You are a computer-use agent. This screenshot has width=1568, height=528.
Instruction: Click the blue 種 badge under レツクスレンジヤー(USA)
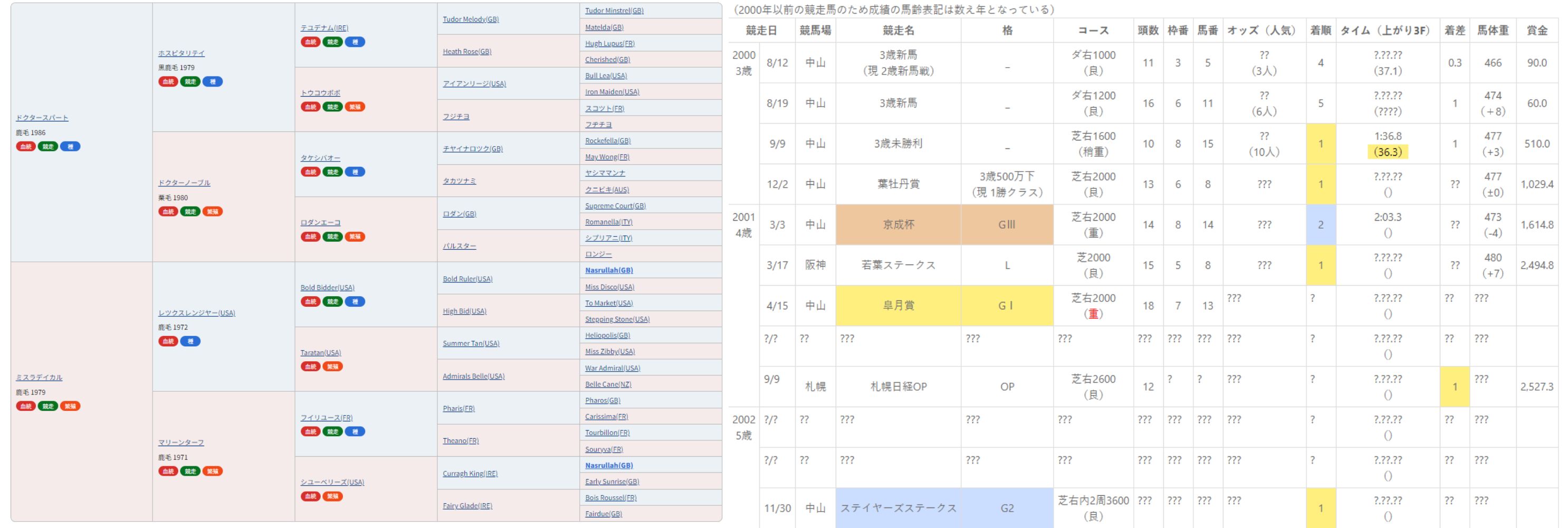coord(190,341)
